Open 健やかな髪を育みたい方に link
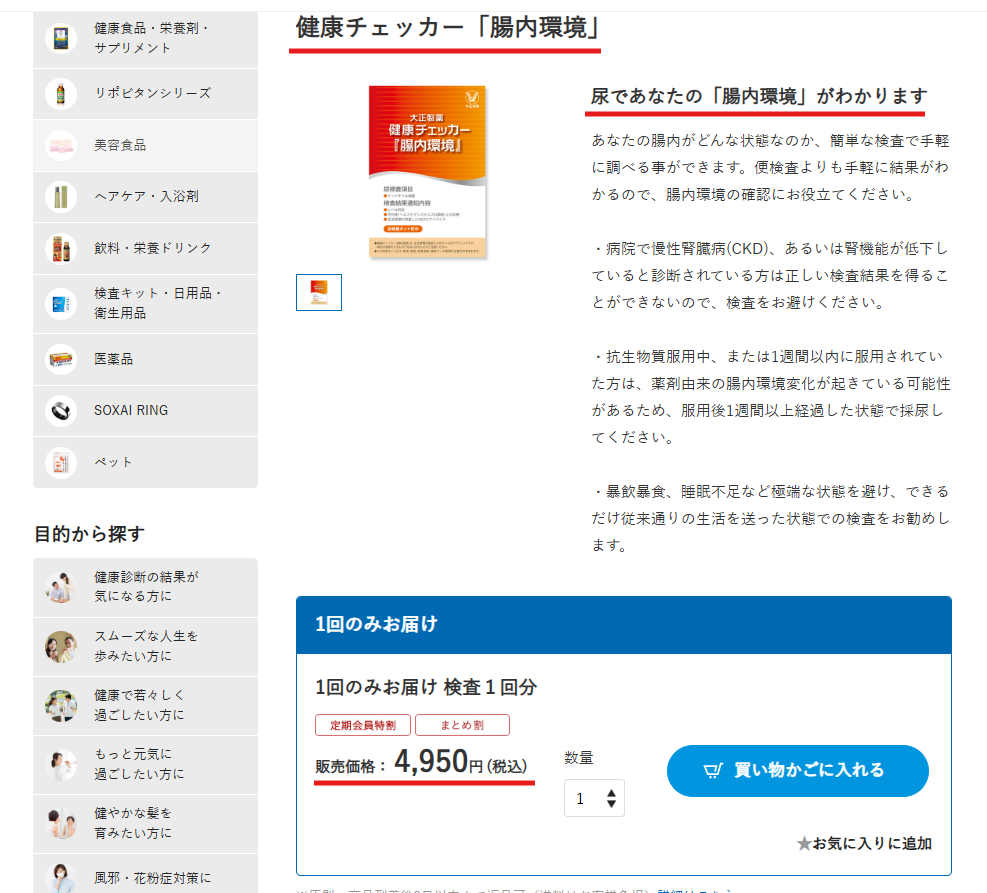Screen dimensions: 987x893 [145, 824]
